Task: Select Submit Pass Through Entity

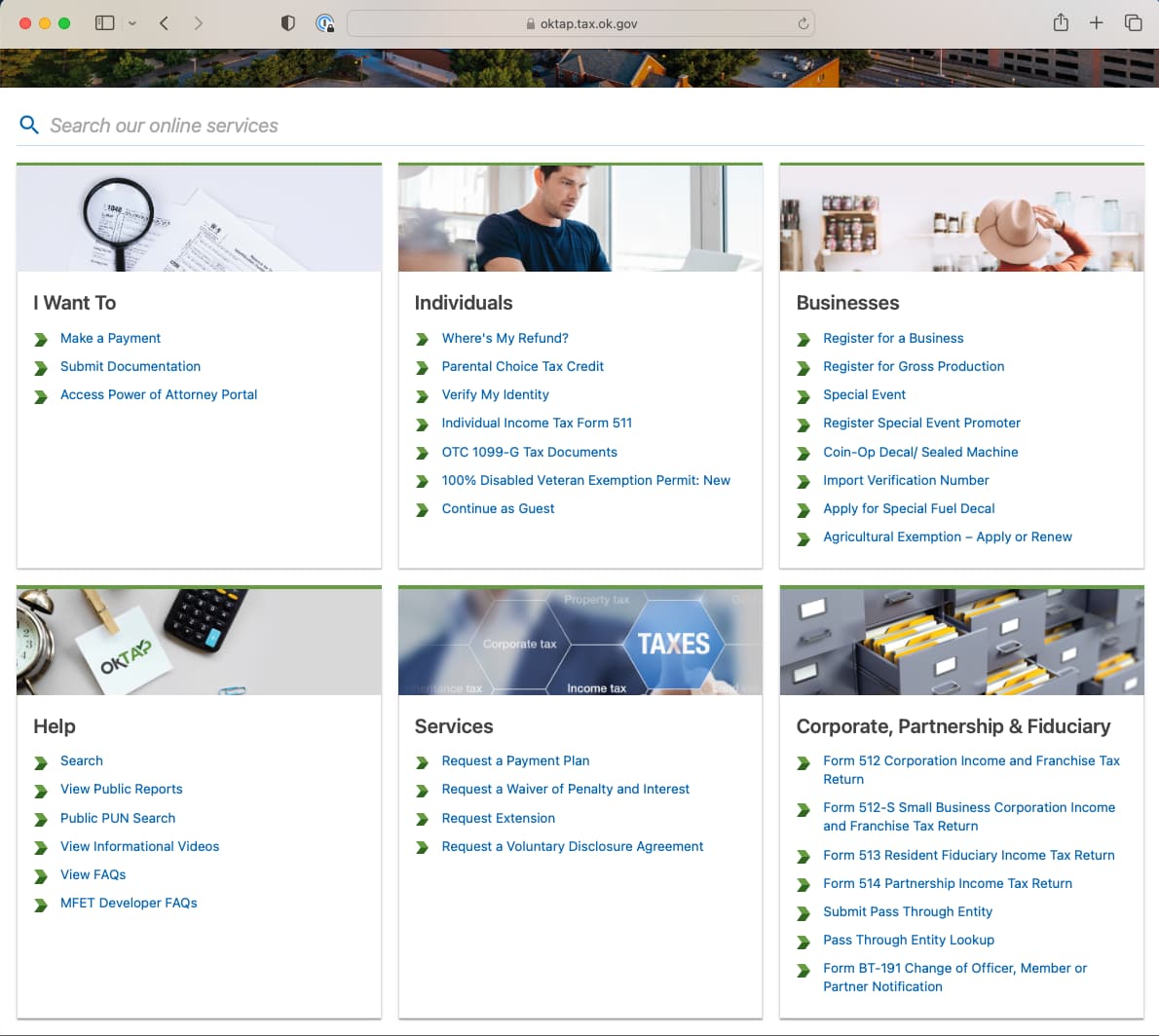Action: (908, 911)
